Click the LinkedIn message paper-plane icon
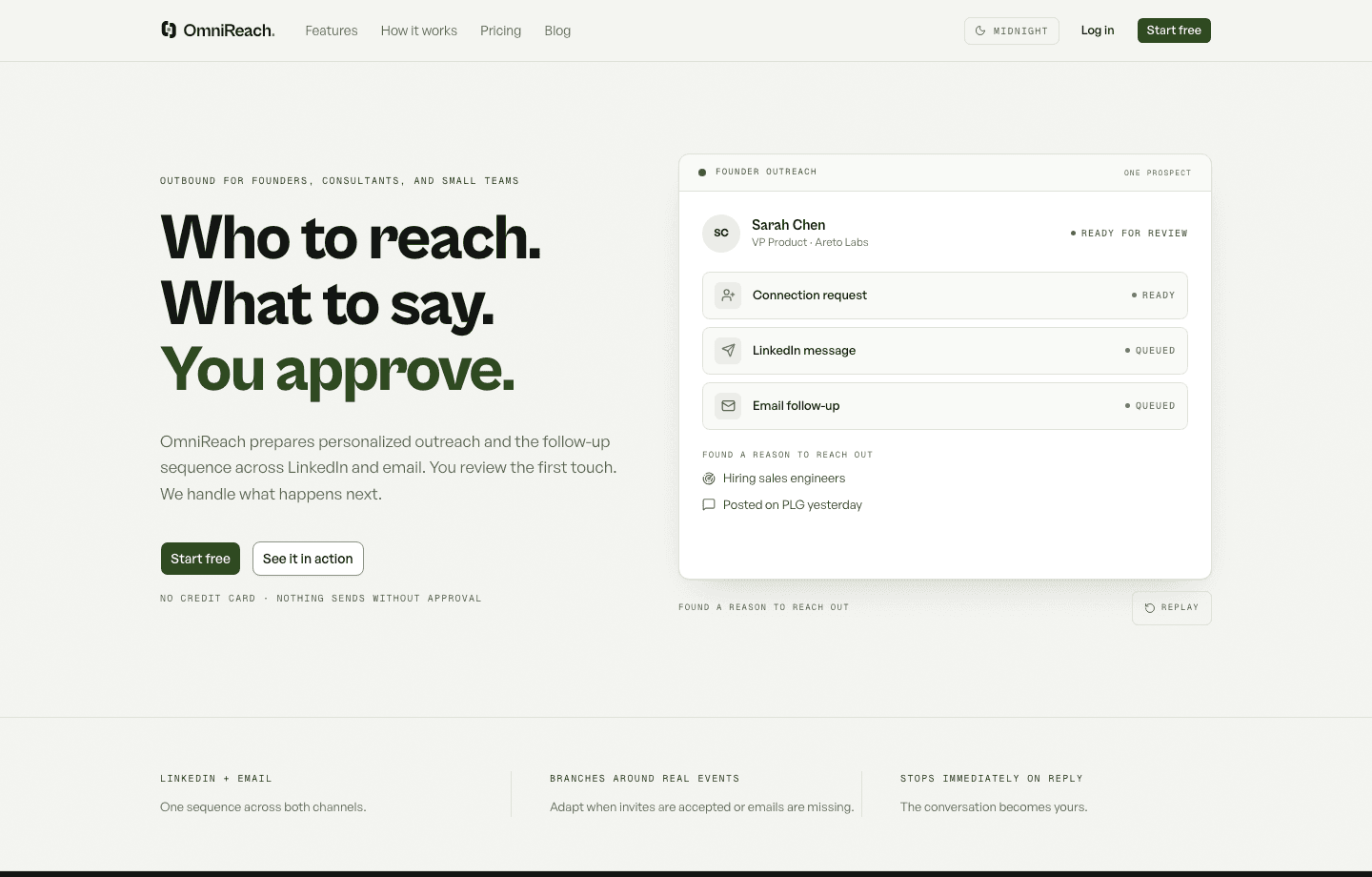1372x877 pixels. tap(728, 351)
